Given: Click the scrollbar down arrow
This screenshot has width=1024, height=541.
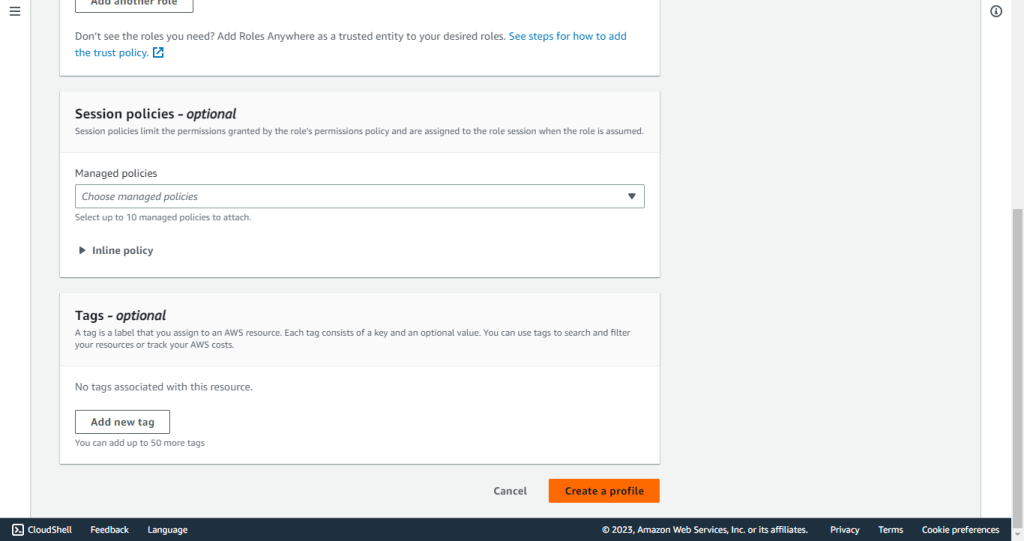Looking at the screenshot, I should (x=1017, y=534).
